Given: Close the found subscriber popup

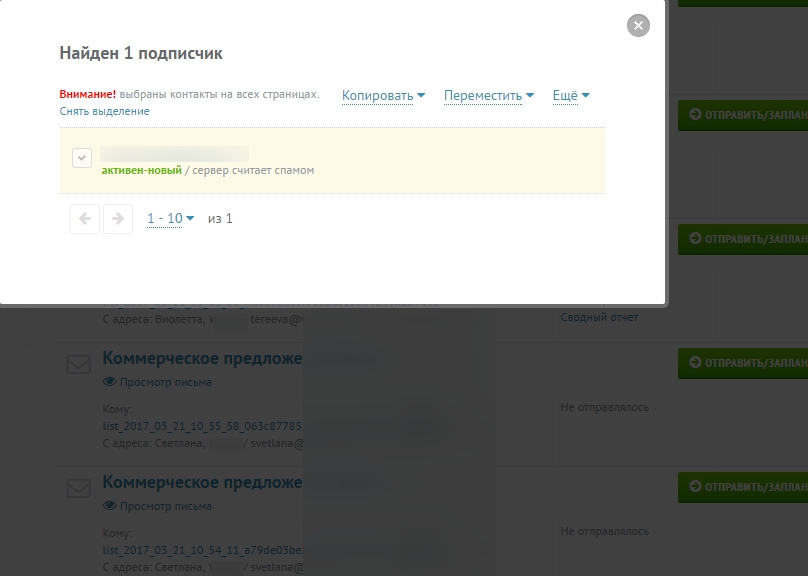Looking at the screenshot, I should tap(638, 26).
